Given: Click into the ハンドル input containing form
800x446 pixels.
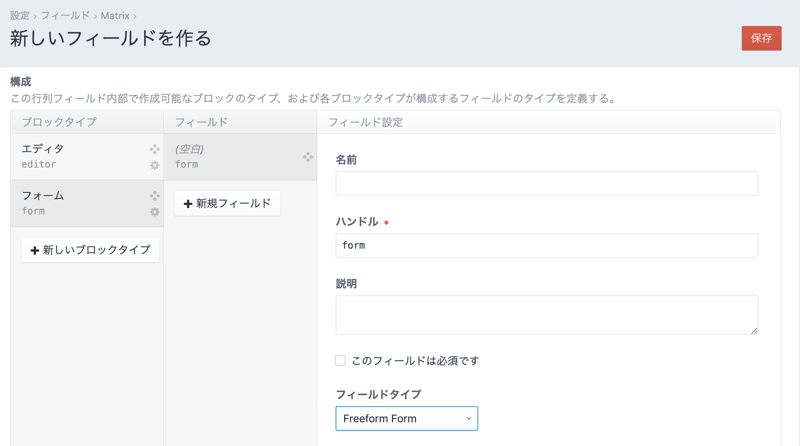Looking at the screenshot, I should pos(546,245).
